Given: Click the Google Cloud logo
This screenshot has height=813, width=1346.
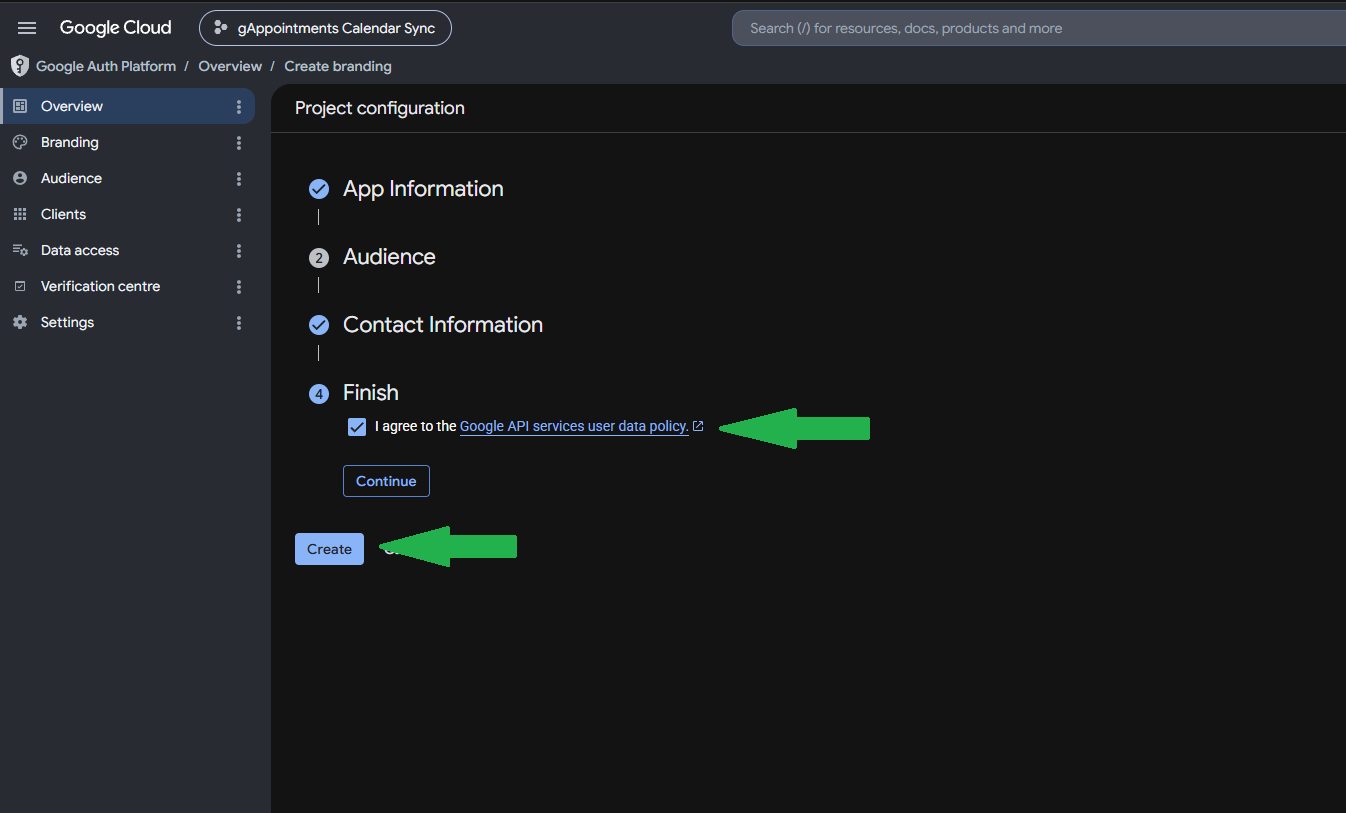Looking at the screenshot, I should coord(115,28).
